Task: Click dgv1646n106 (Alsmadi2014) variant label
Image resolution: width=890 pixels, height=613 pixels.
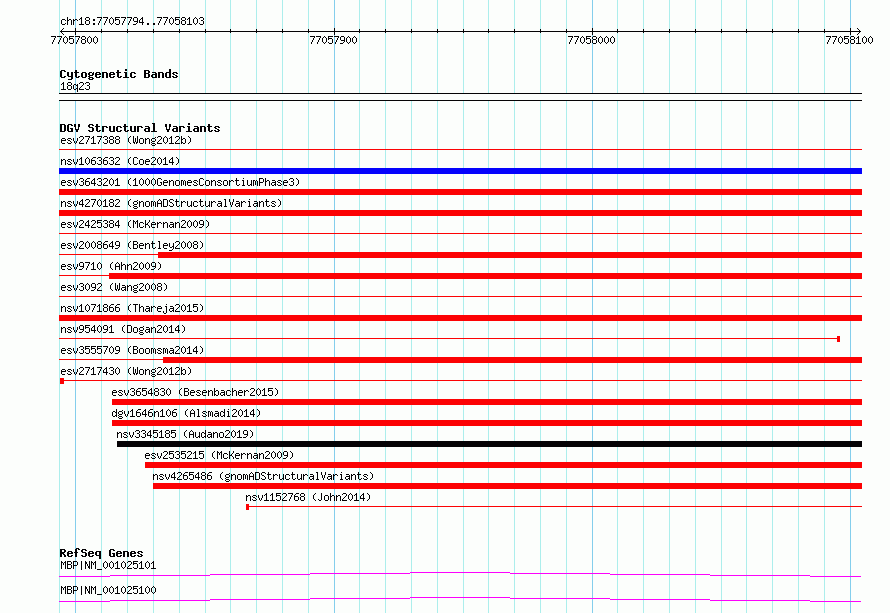Action: coord(186,413)
